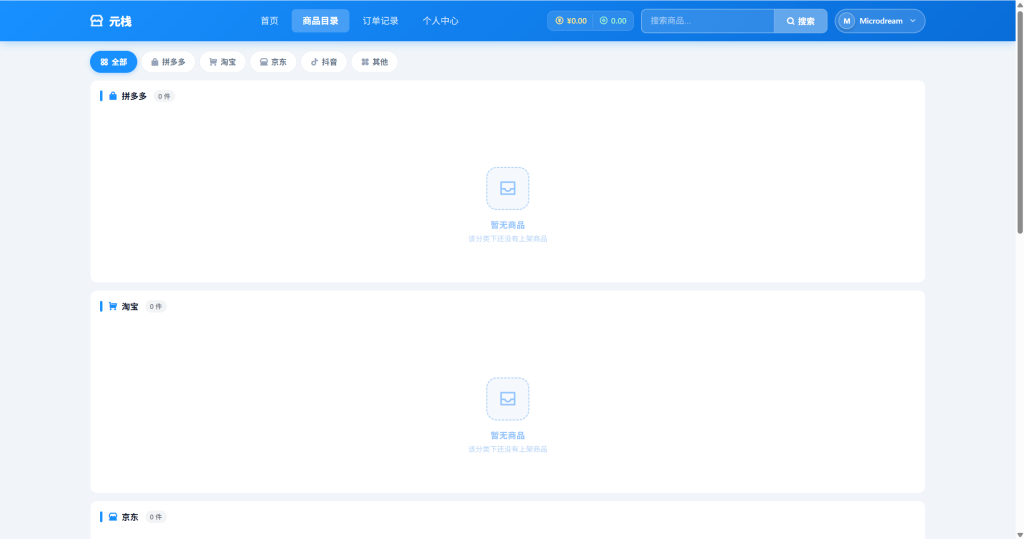The image size is (1024, 539).
Task: Filter by 拼多多 category pill
Action: tap(168, 62)
